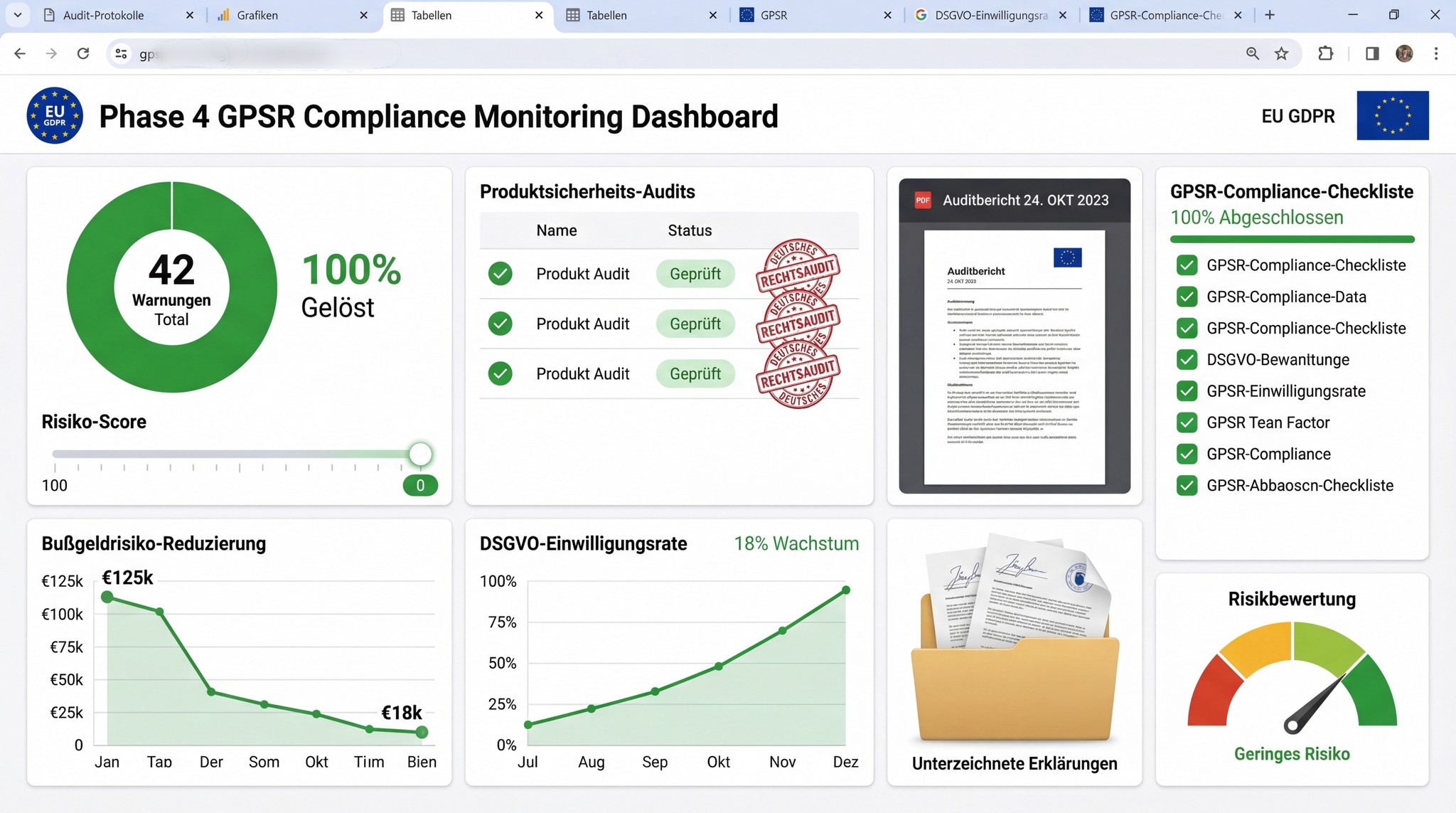Click the zoom magnifier icon in address bar

[x=1252, y=53]
